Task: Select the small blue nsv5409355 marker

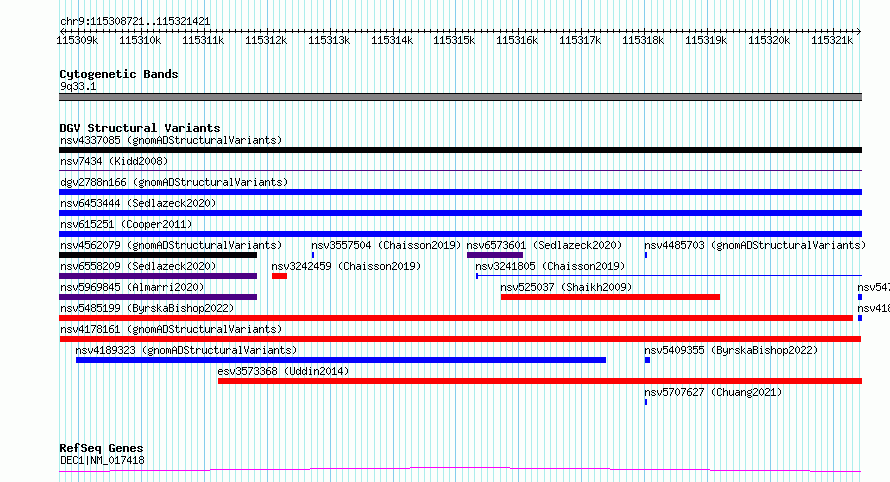Action: click(647, 360)
